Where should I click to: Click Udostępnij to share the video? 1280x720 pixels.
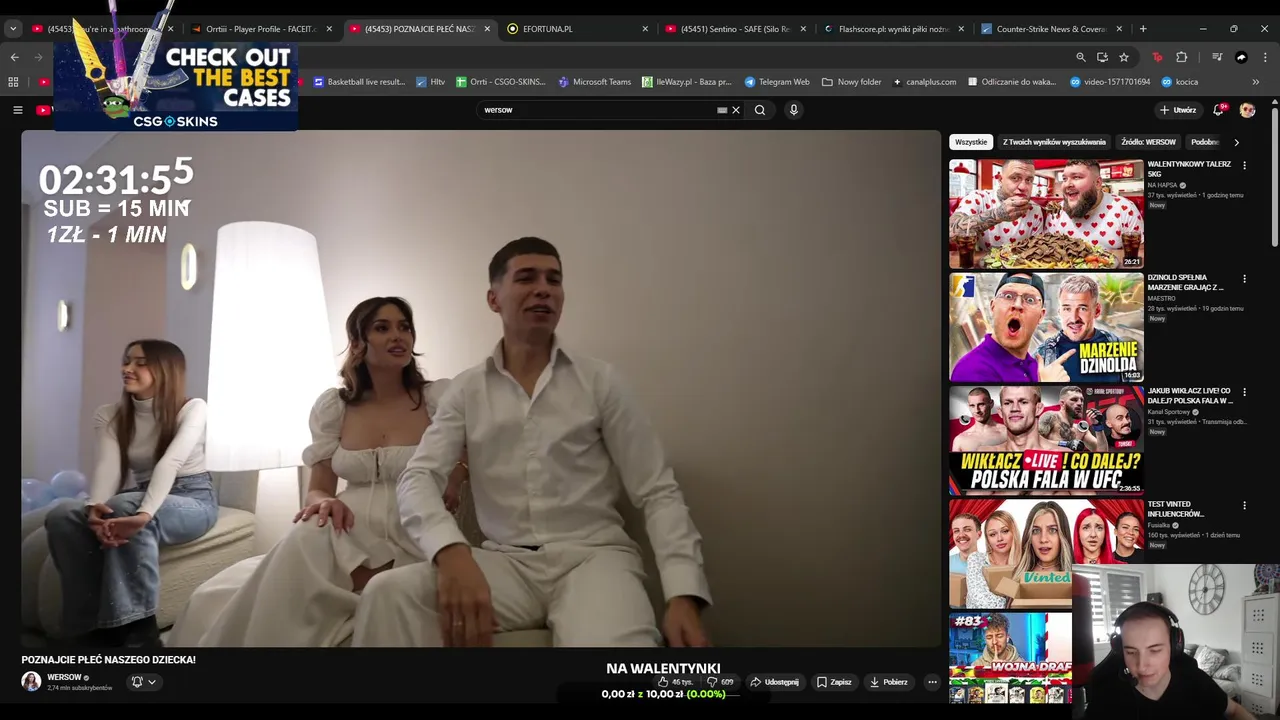tap(775, 682)
